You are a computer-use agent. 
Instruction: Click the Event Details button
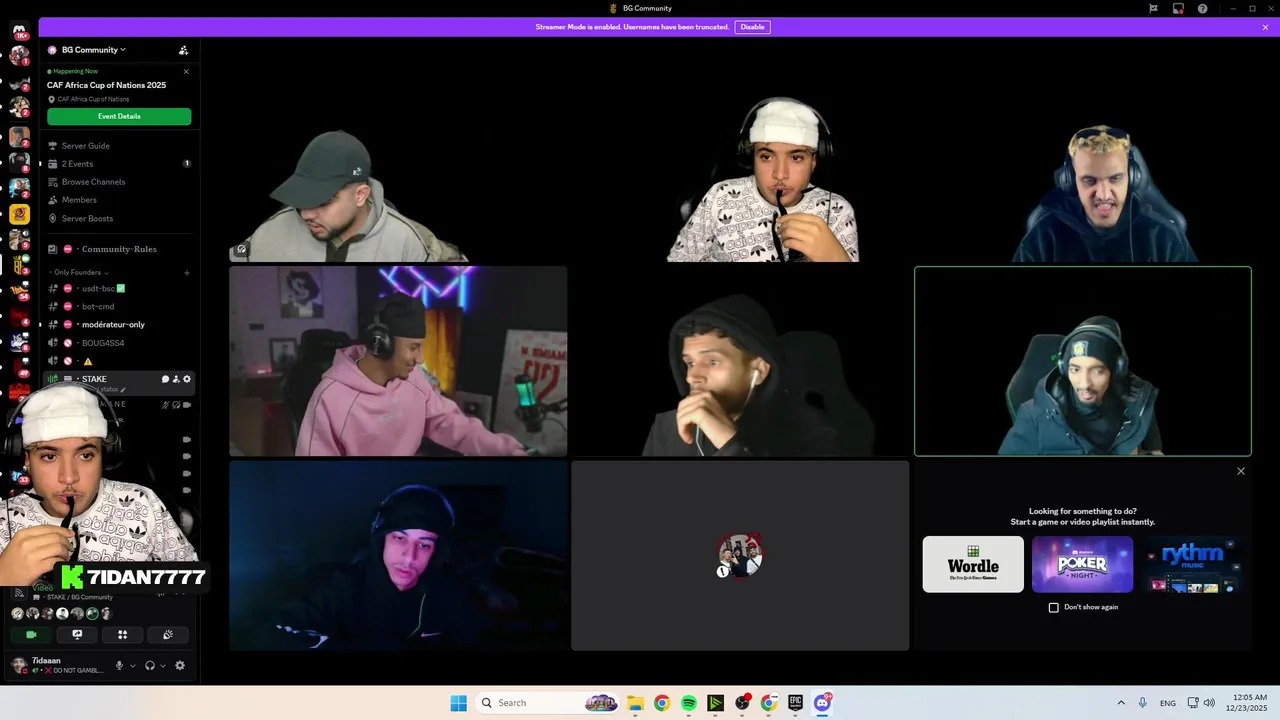coord(119,116)
